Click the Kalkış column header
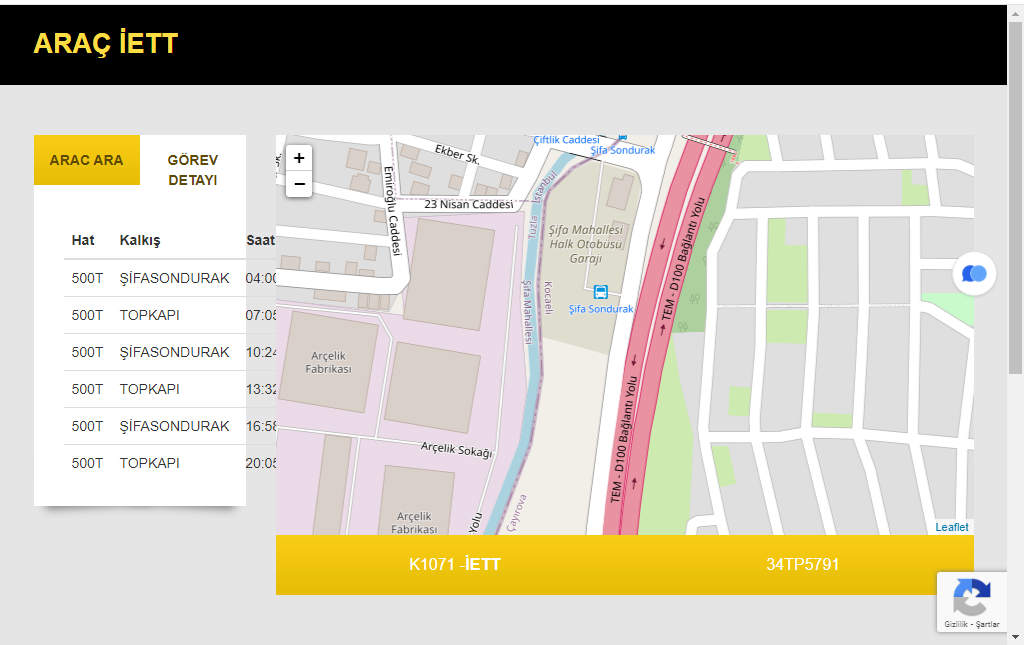1024x645 pixels. [x=140, y=240]
